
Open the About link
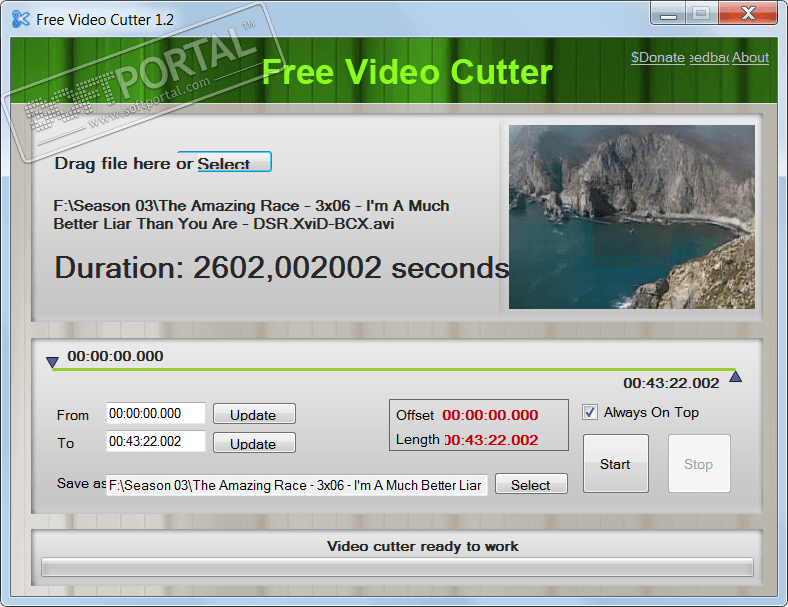(x=750, y=57)
